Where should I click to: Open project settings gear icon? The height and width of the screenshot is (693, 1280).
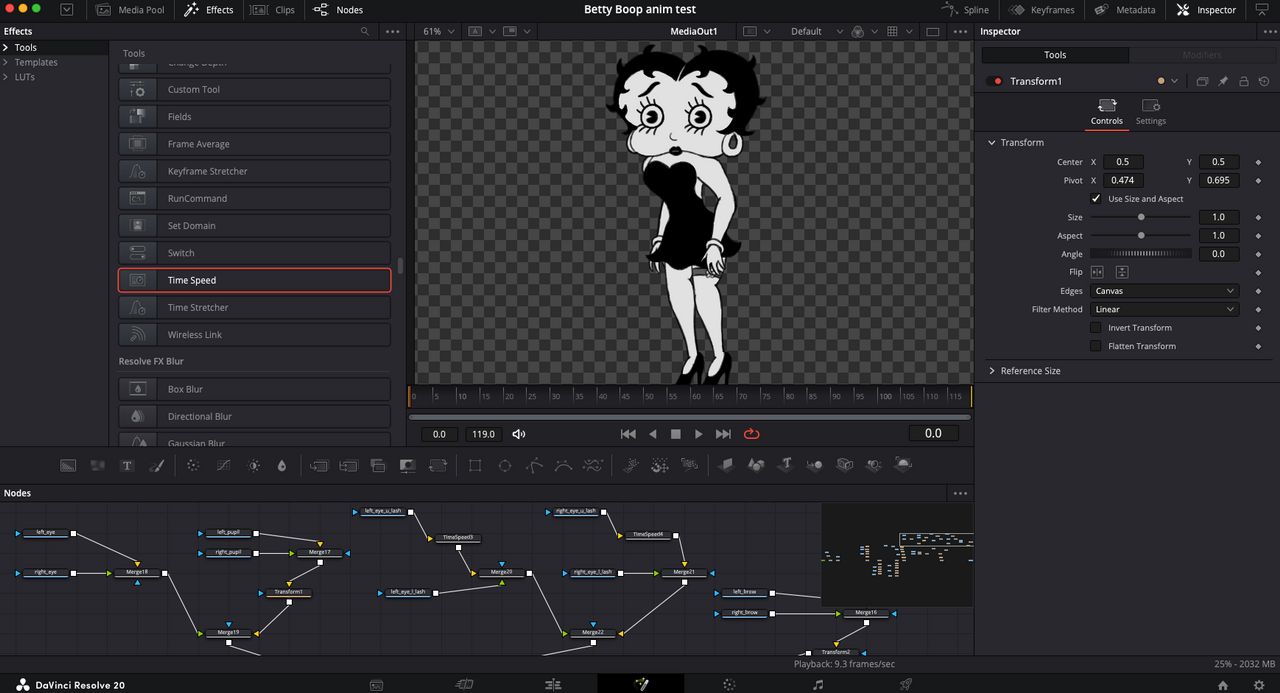coord(1259,685)
